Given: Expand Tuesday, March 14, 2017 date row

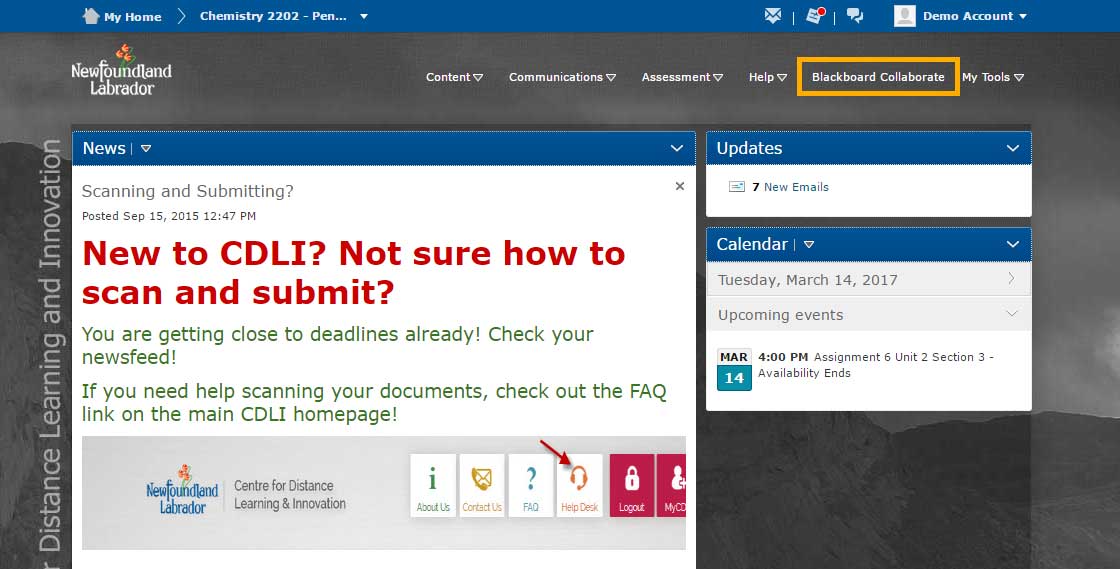Looking at the screenshot, I should coord(869,279).
